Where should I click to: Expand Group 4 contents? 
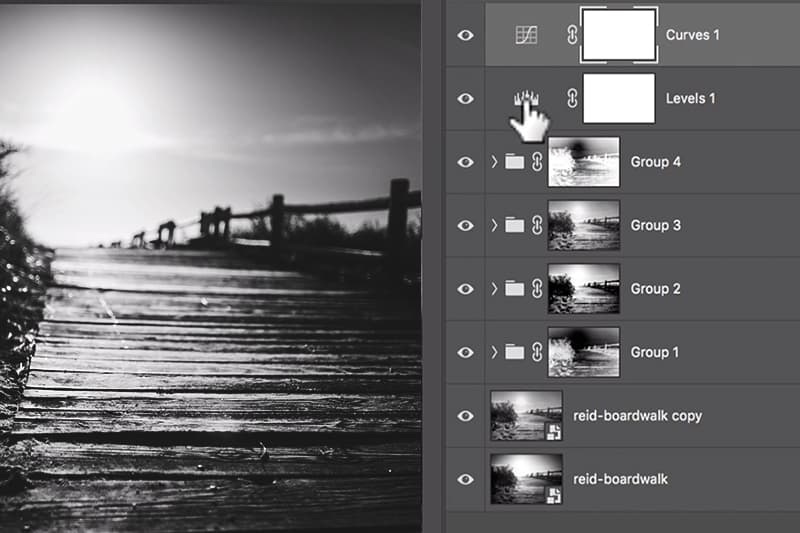[494, 162]
